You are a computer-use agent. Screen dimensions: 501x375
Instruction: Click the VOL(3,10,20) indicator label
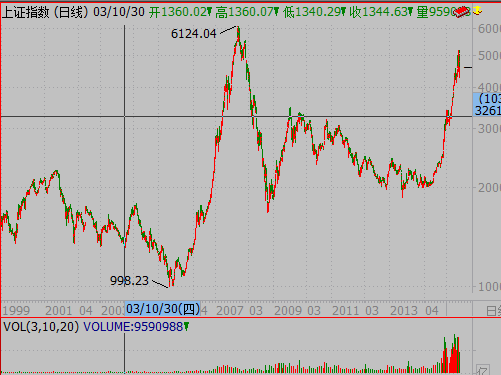[41, 327]
